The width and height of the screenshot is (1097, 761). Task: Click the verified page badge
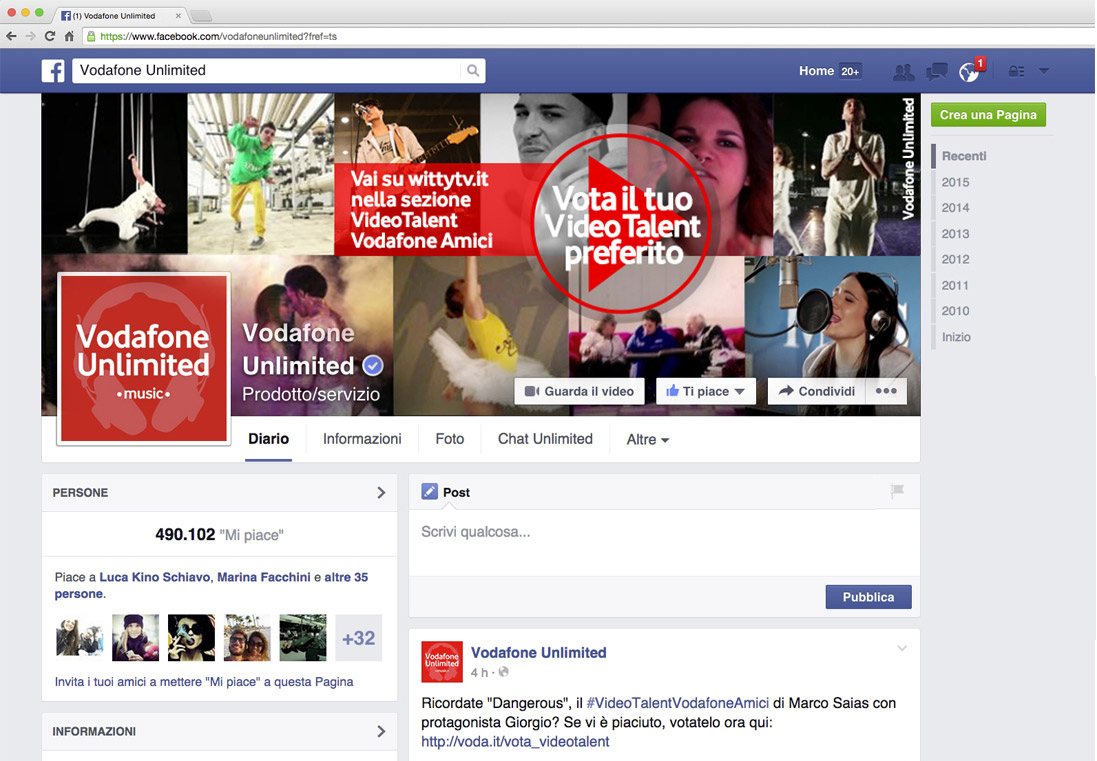click(373, 365)
